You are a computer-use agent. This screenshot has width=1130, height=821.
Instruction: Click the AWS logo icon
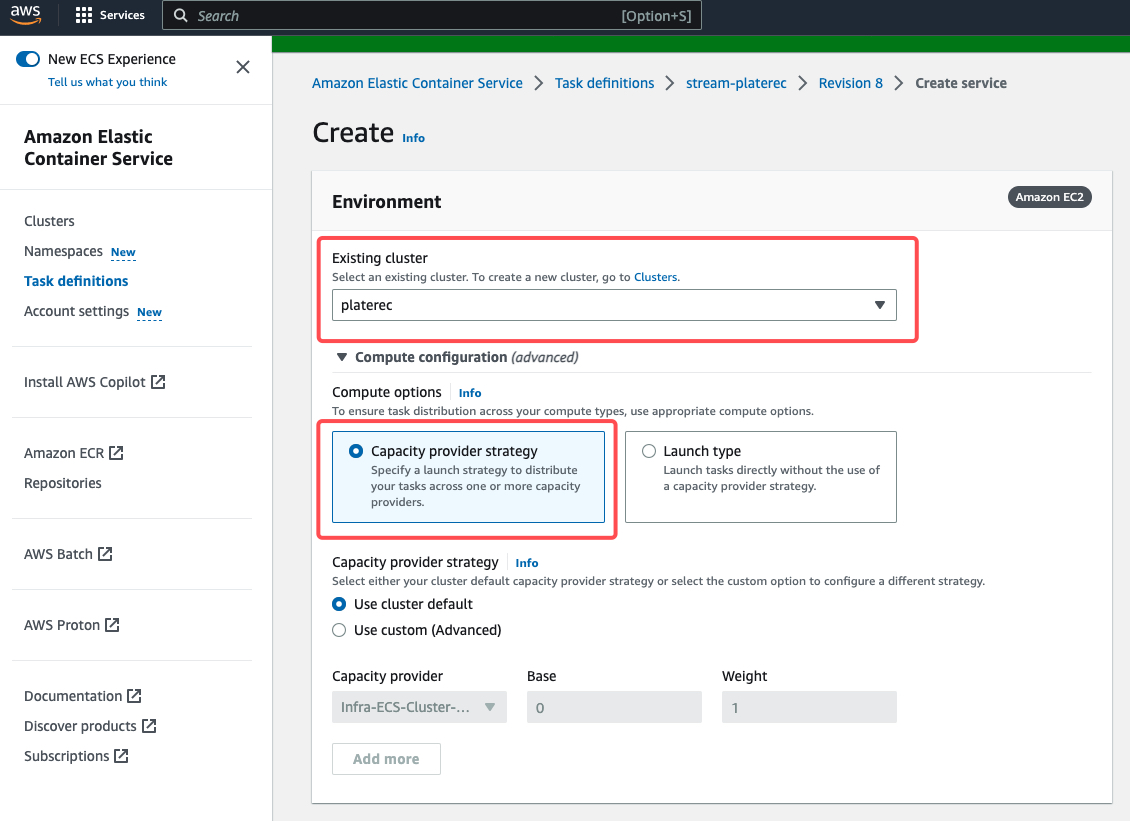click(26, 15)
